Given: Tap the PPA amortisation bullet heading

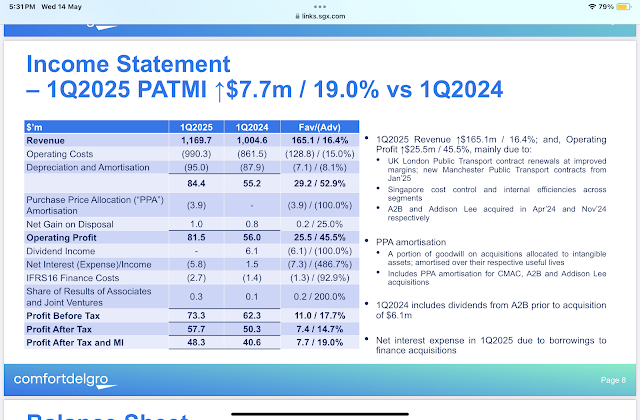Looking at the screenshot, I should (x=411, y=242).
